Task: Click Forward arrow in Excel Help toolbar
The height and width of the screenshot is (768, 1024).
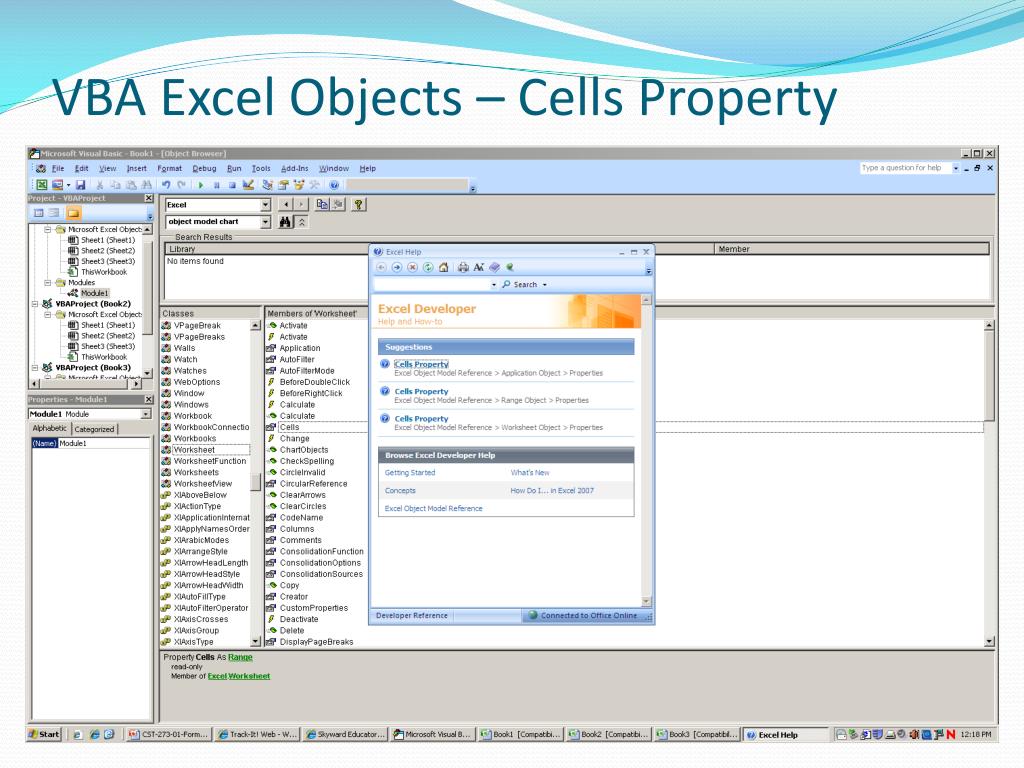Action: (x=396, y=267)
